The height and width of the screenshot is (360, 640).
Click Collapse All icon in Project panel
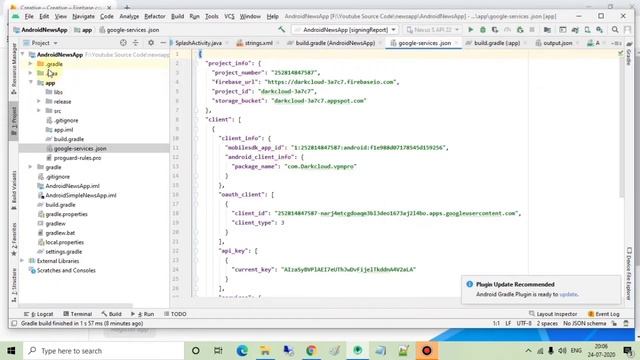click(136, 42)
